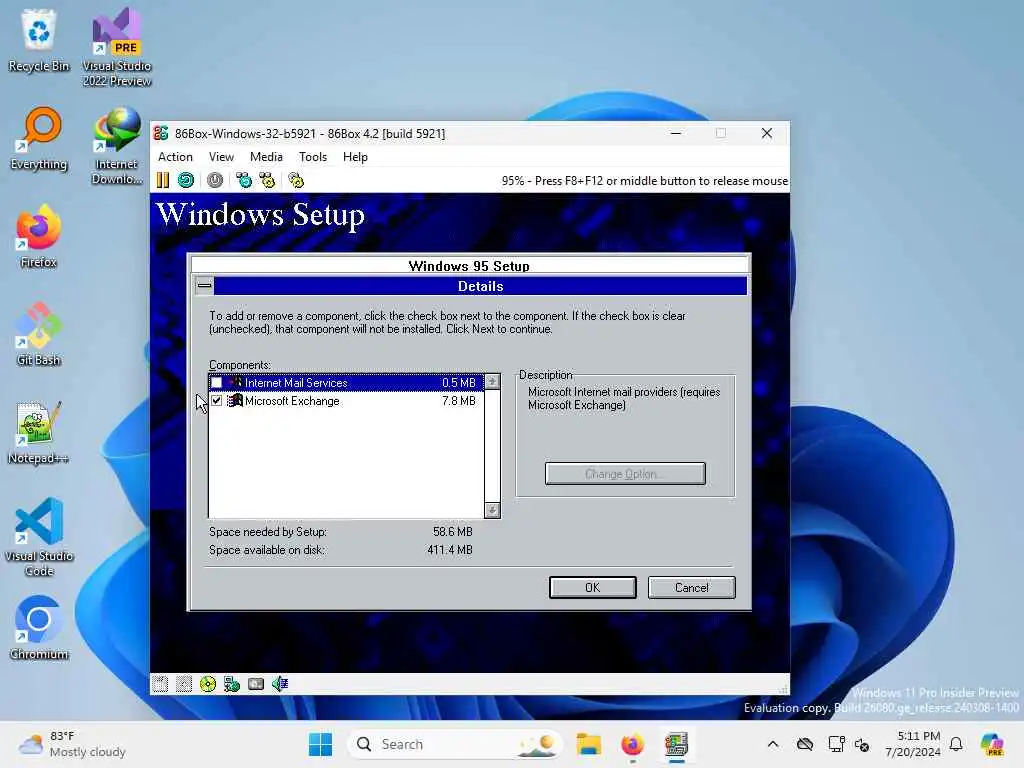Open the Windows Start menu

pyautogui.click(x=320, y=744)
